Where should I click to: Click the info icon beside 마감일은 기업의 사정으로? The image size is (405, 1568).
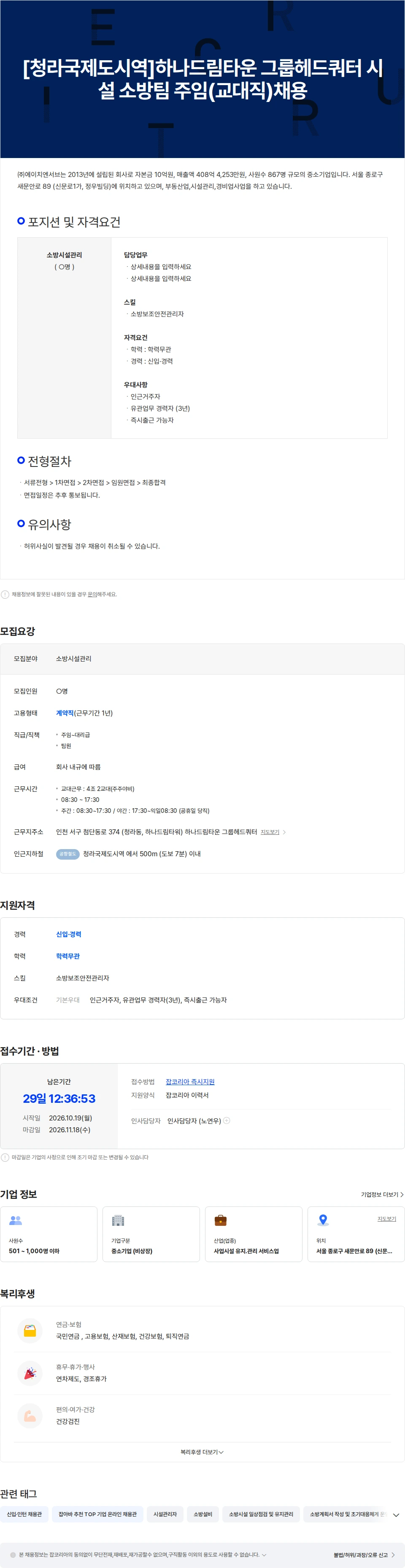tap(5, 1157)
